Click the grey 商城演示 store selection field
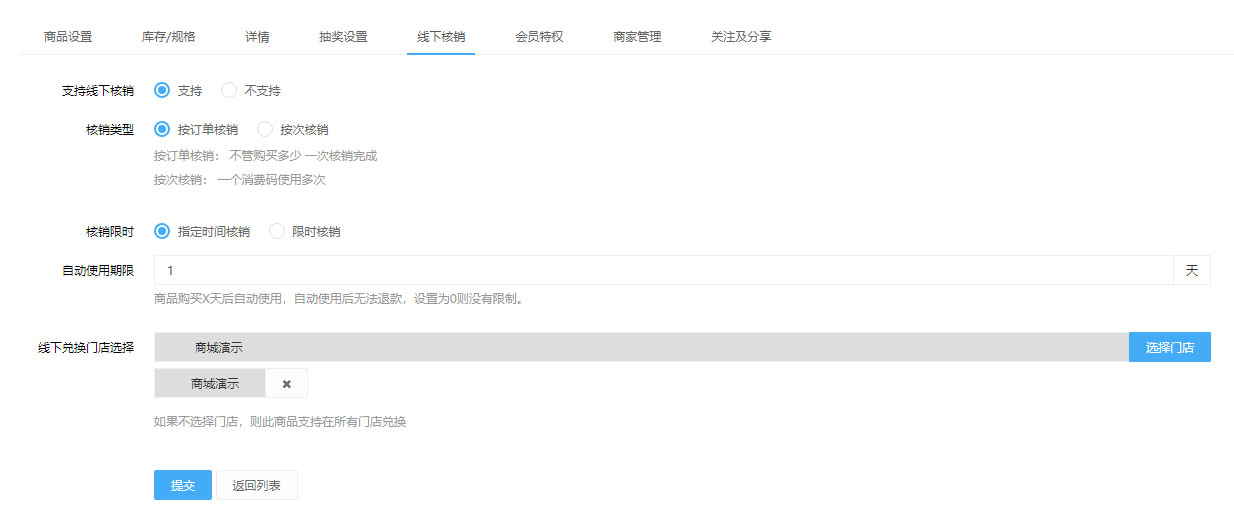Screen dimensions: 1234x509 (x=641, y=347)
